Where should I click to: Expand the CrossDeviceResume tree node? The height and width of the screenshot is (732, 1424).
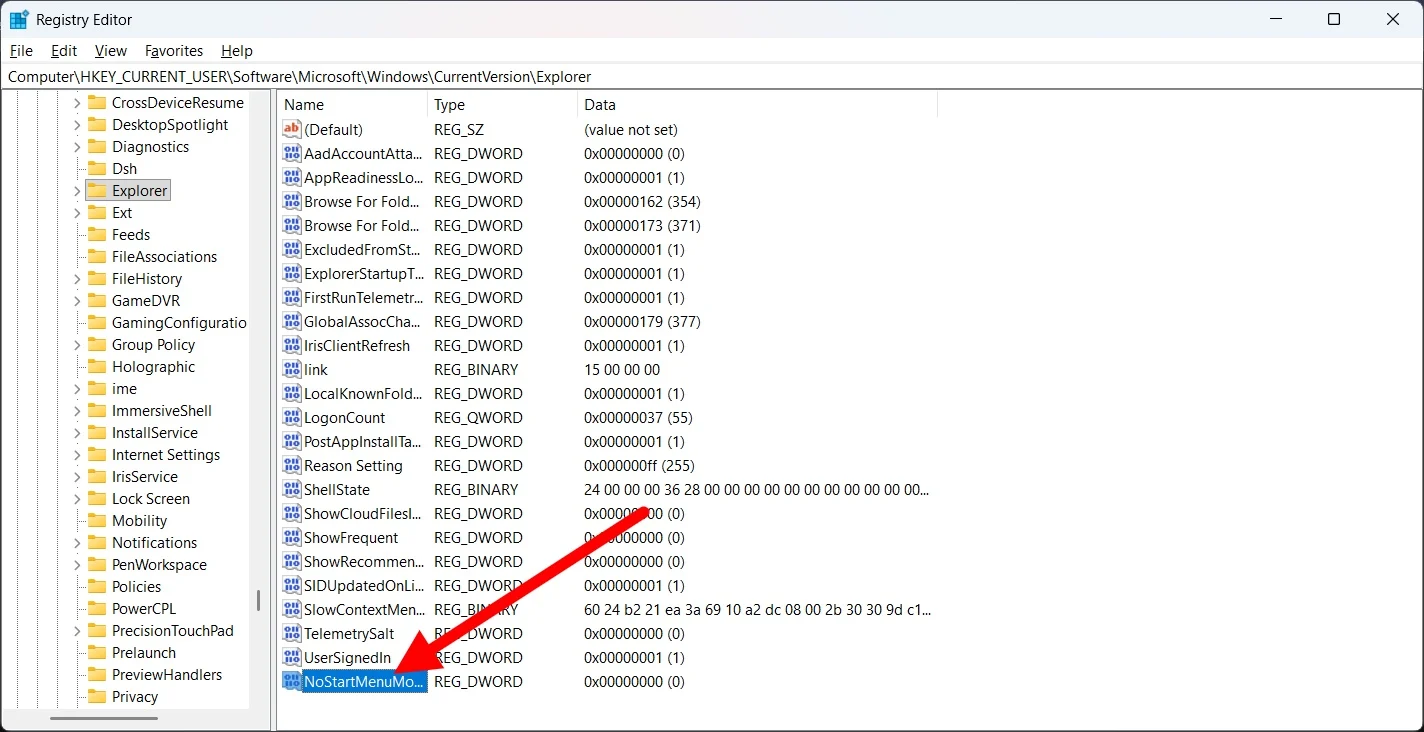77,103
